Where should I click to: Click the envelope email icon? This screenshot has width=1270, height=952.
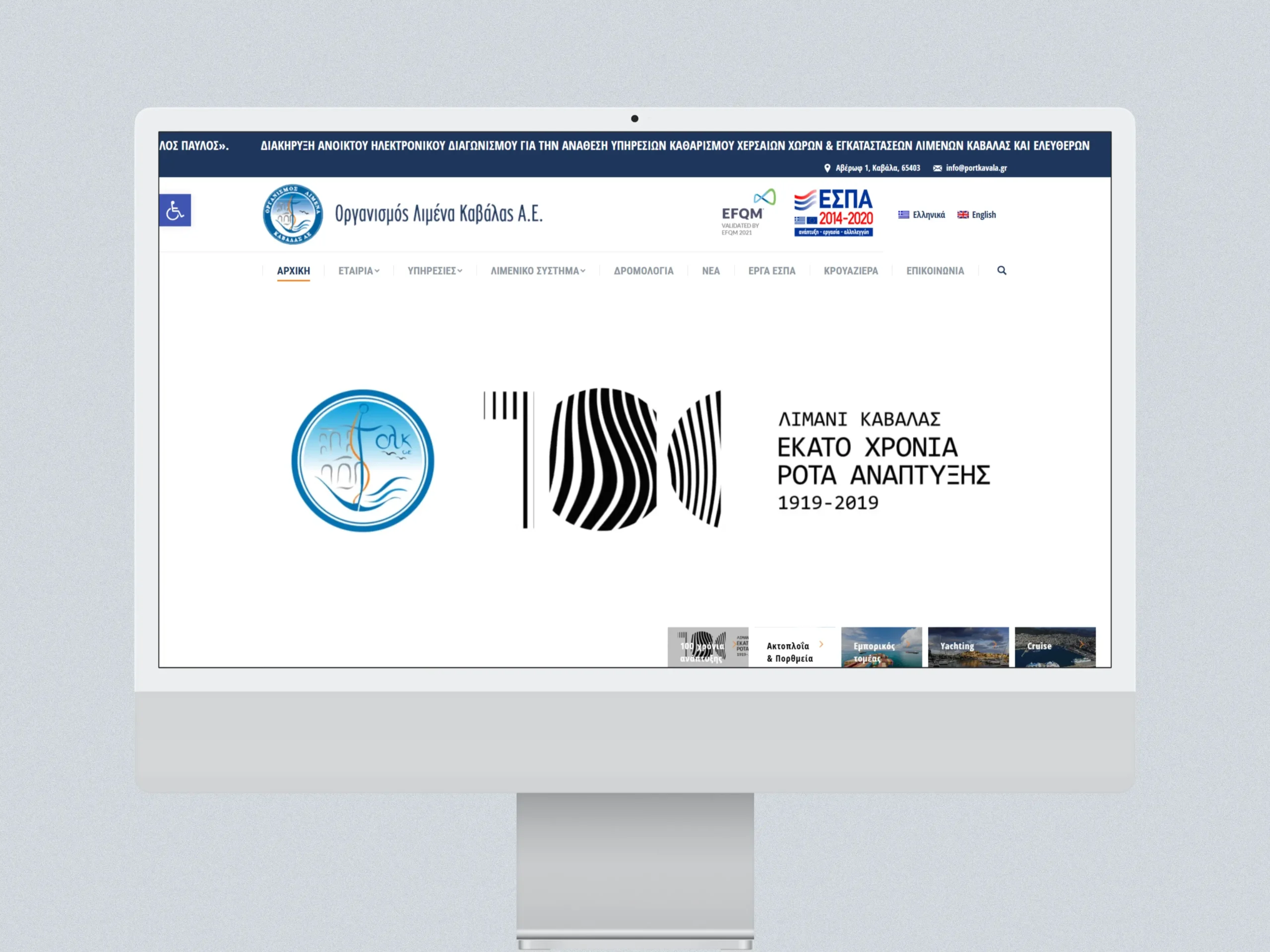[x=937, y=168]
